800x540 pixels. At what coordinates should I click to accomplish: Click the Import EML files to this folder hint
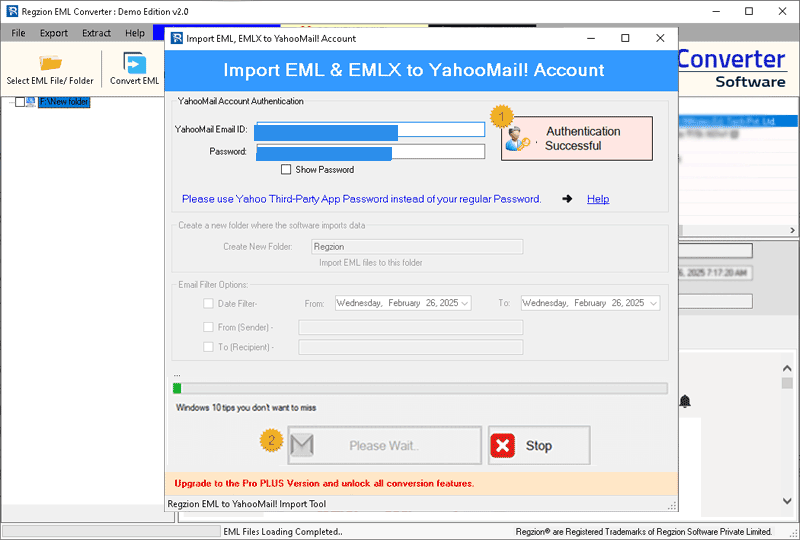(370, 262)
